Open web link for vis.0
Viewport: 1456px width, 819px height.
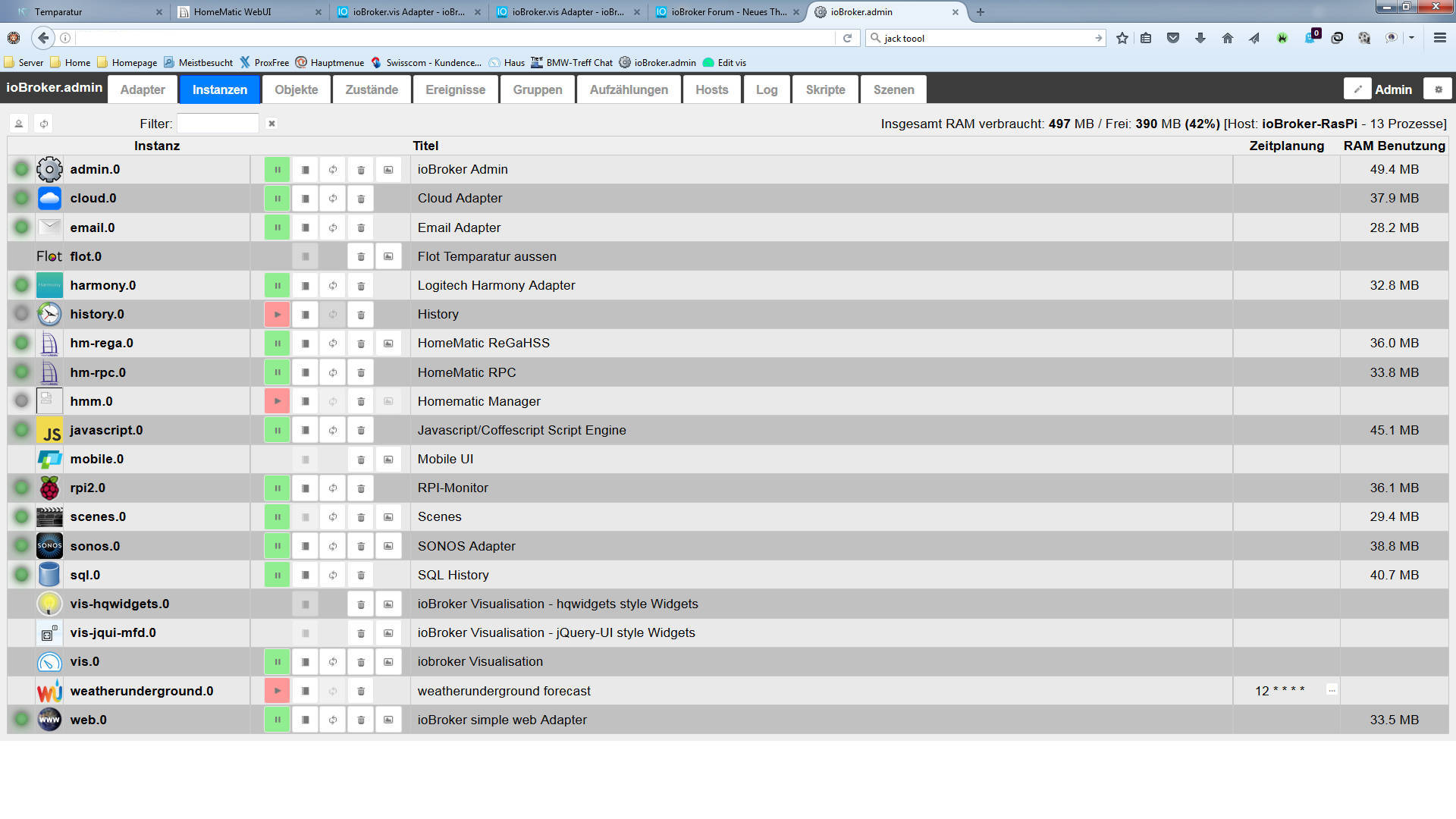pos(388,662)
